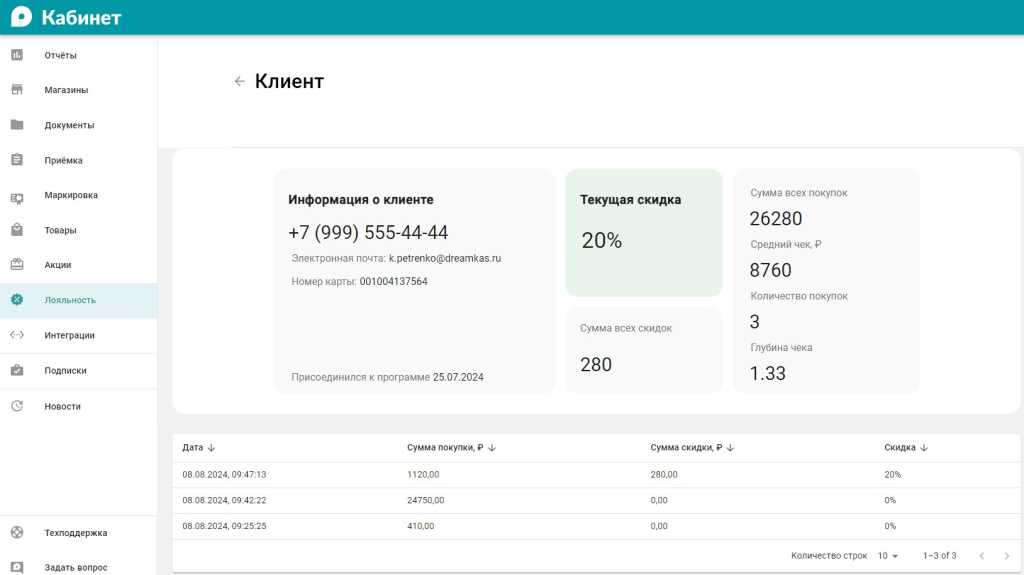Click the check depth value 1.33
Screen dimensions: 1024x575
point(767,373)
